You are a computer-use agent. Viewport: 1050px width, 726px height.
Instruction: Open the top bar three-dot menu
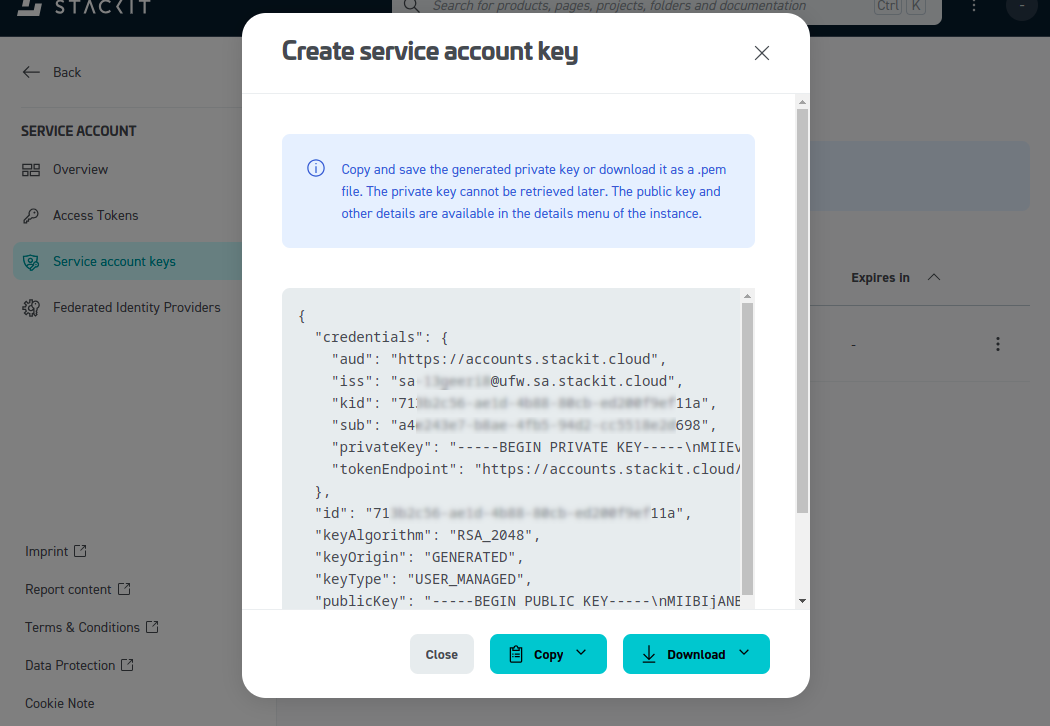click(x=974, y=6)
